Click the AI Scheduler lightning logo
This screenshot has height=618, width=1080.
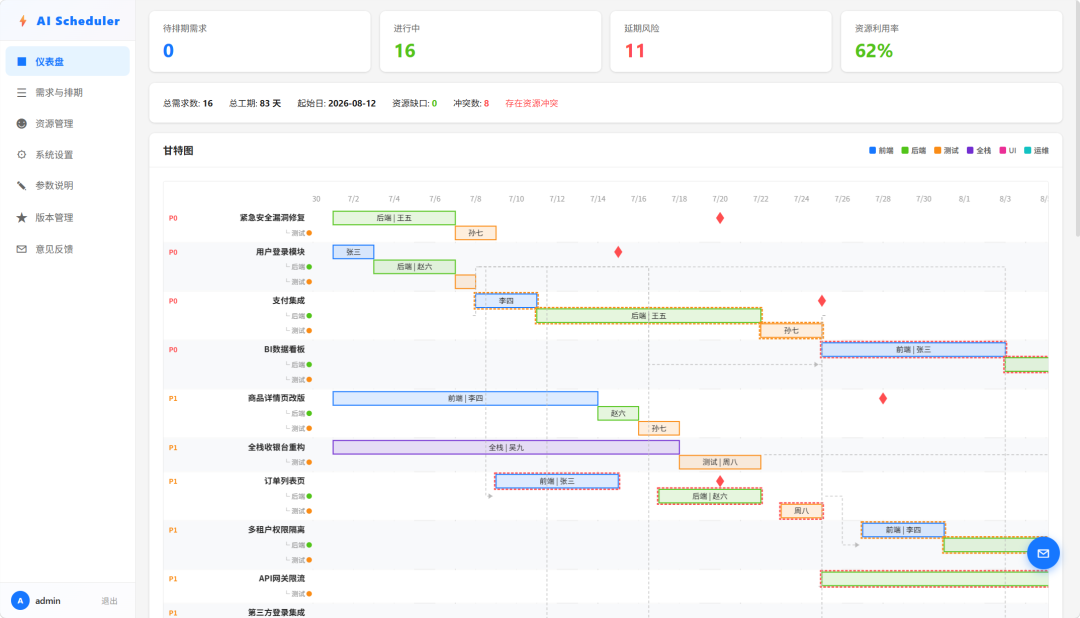point(23,21)
